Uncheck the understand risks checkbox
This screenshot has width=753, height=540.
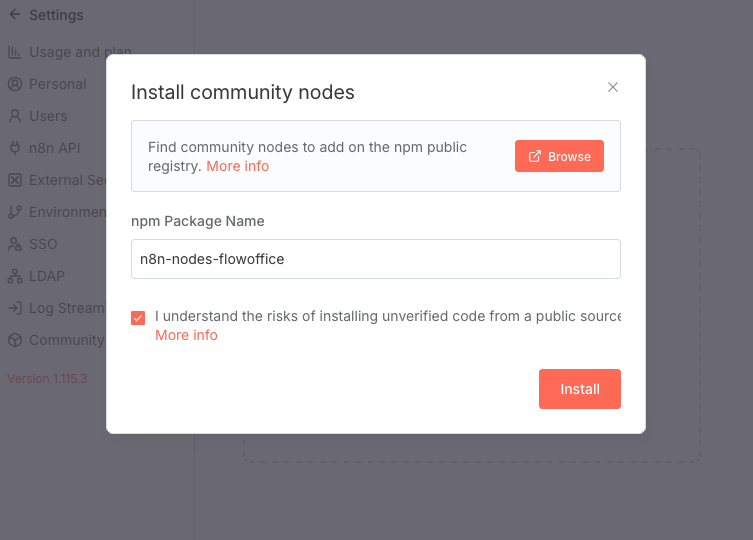point(138,318)
